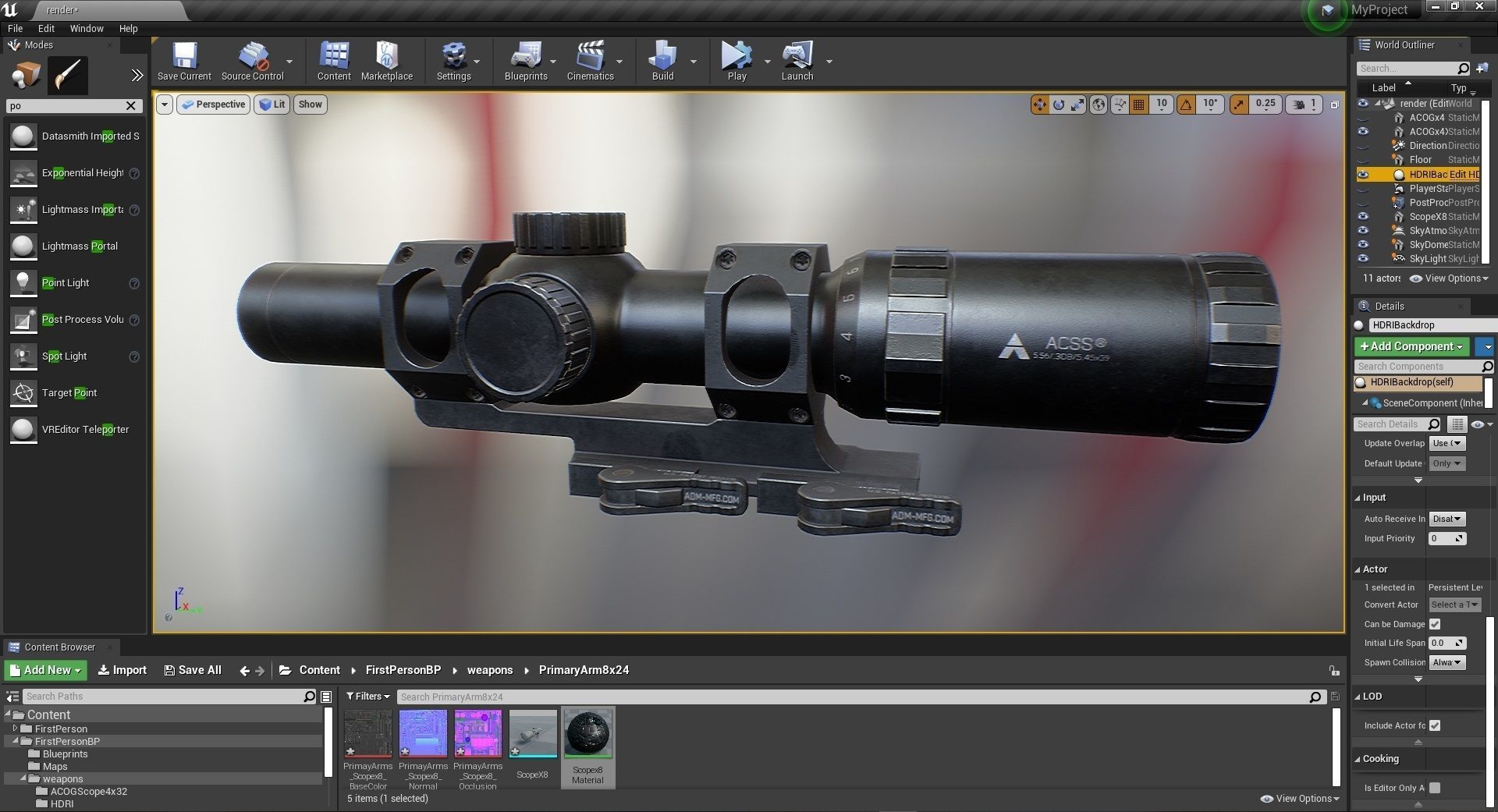Toggle world/local coordinate globe icon
Screen dimensions: 1498x812
1099,104
